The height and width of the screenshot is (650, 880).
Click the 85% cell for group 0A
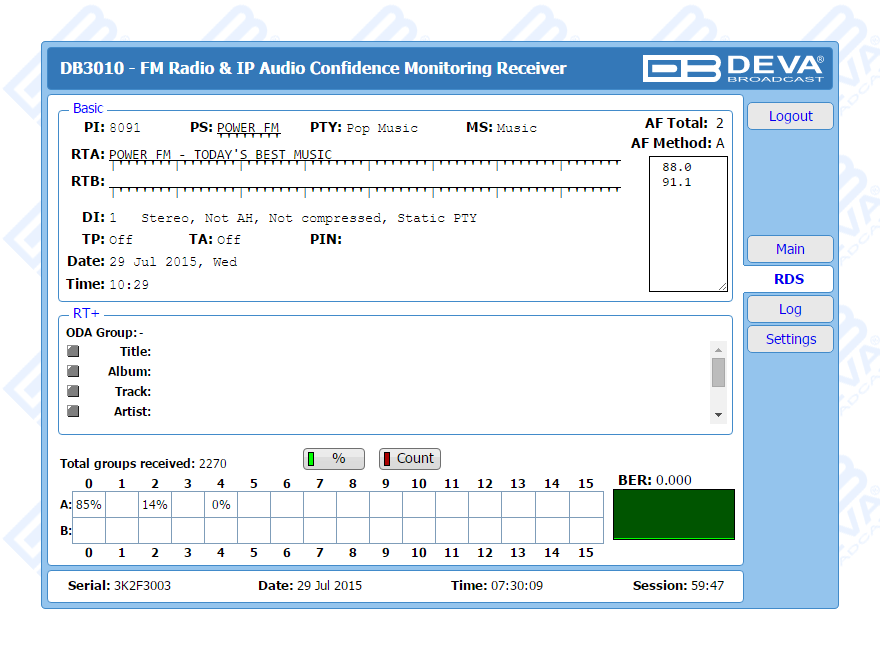pos(89,505)
